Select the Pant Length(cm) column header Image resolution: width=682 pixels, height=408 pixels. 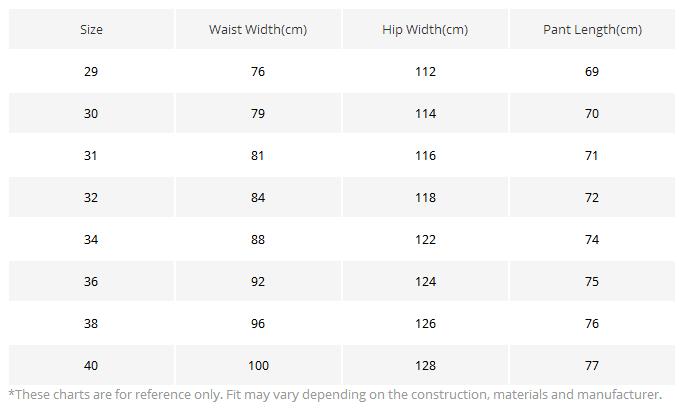[592, 30]
